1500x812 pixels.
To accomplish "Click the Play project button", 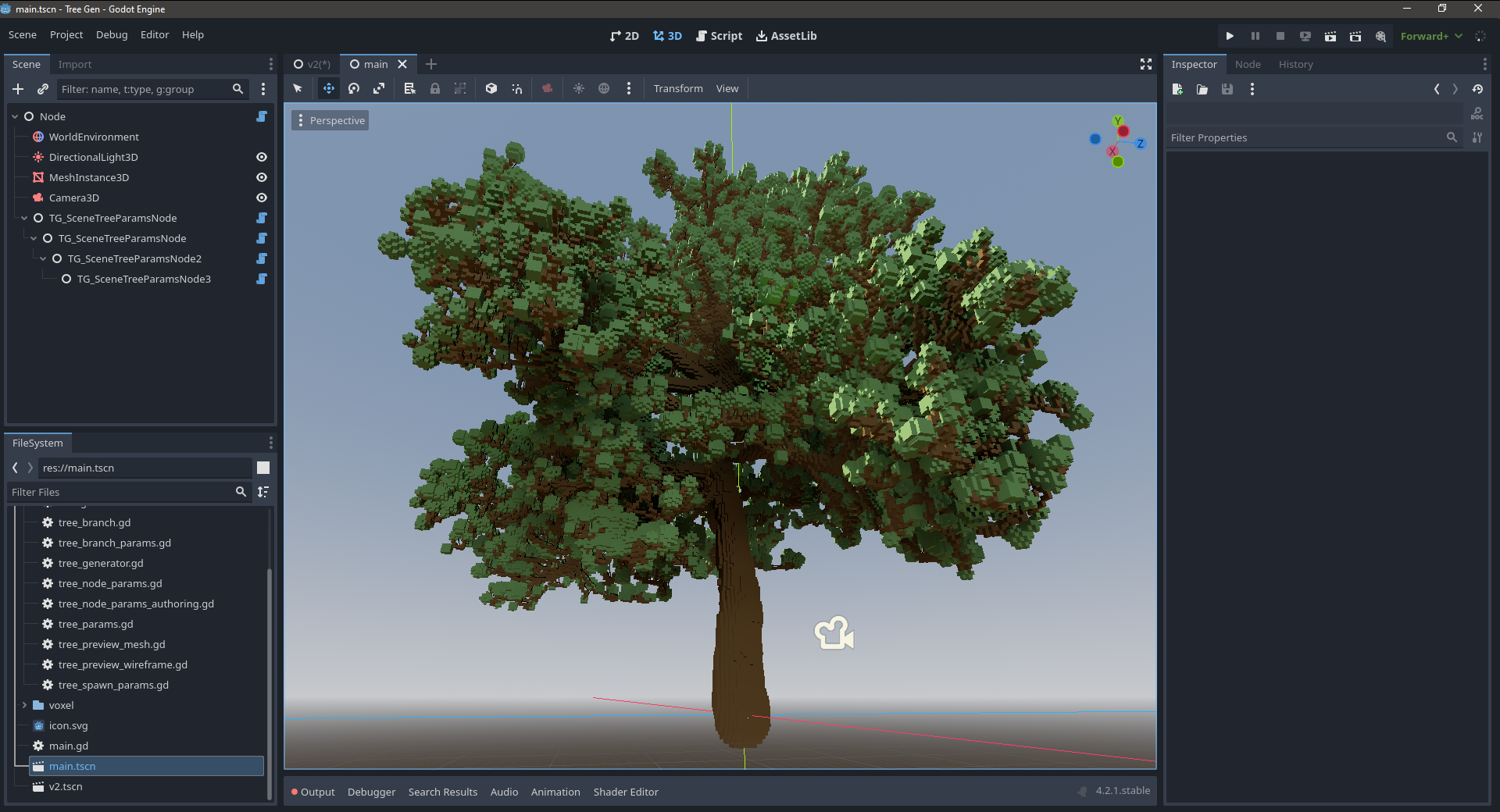I will 1230,36.
